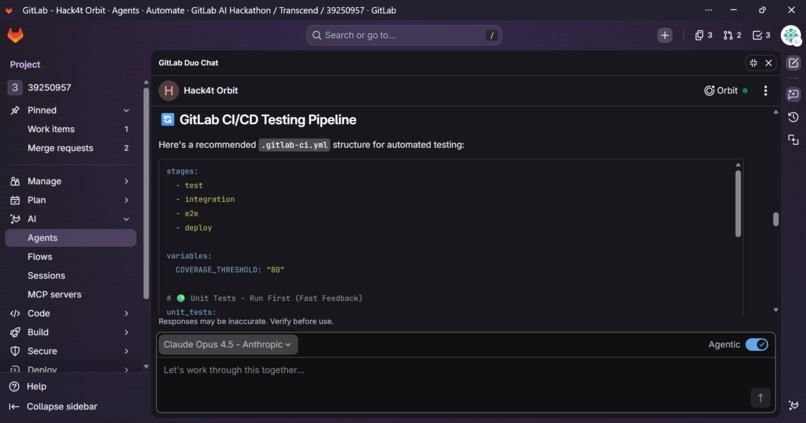Open Flows in the AI section

point(70,256)
